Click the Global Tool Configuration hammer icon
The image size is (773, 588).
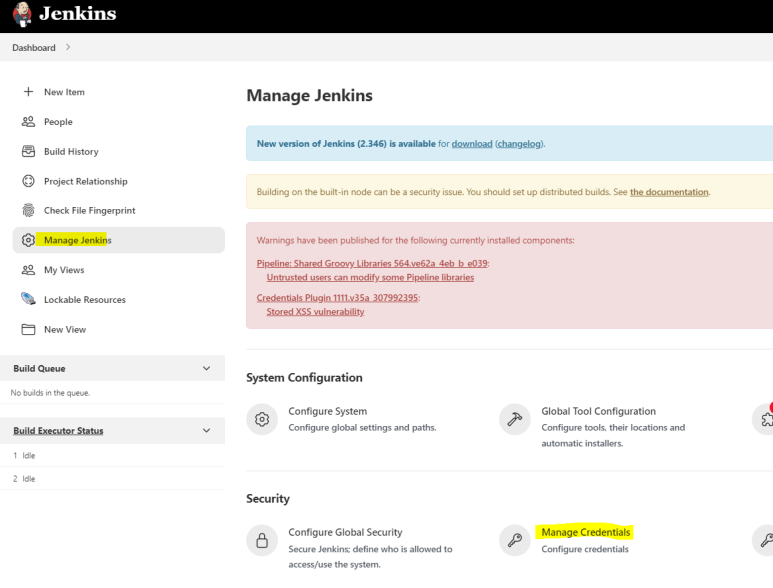tap(515, 419)
